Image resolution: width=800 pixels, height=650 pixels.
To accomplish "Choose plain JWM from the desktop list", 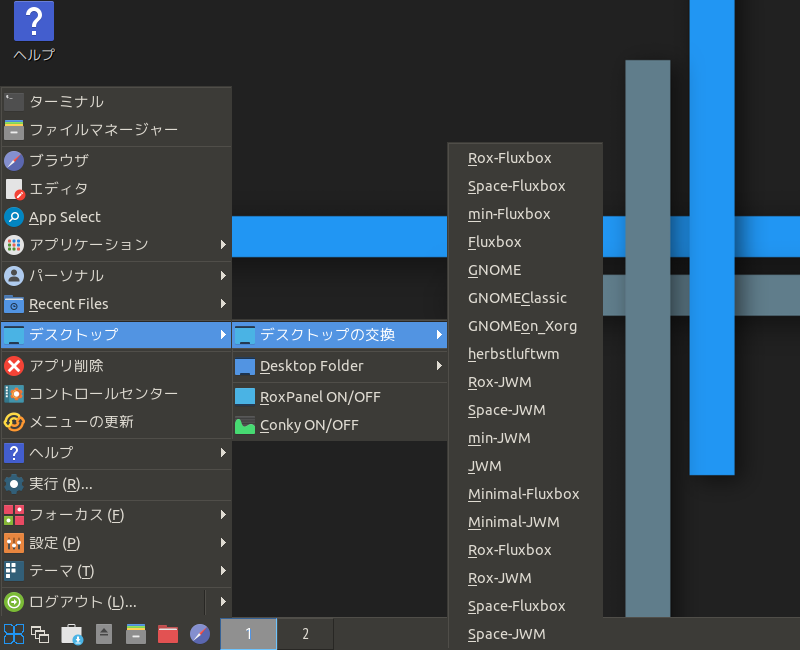I will coord(525,466).
